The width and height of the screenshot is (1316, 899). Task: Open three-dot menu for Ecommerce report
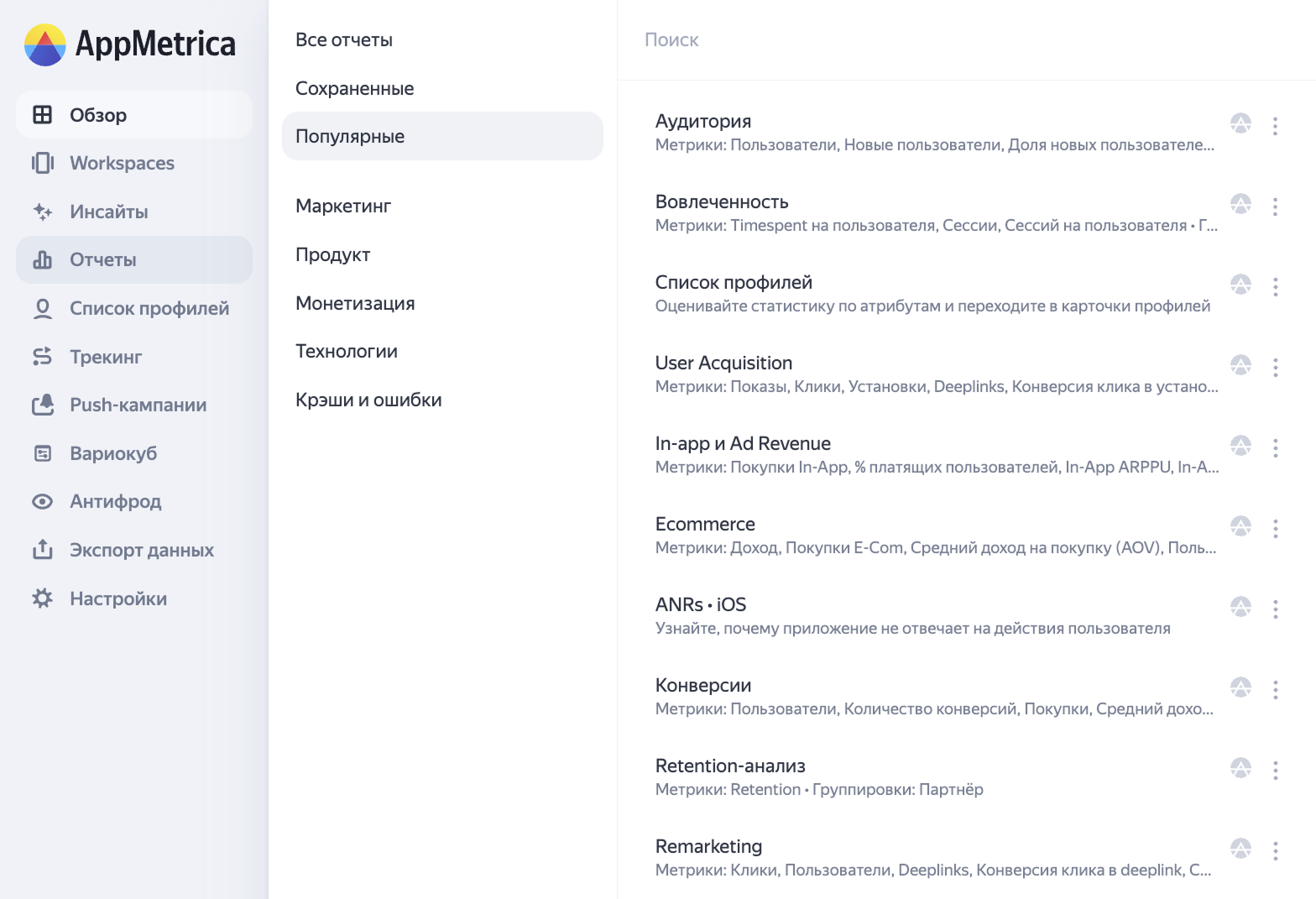[1275, 529]
